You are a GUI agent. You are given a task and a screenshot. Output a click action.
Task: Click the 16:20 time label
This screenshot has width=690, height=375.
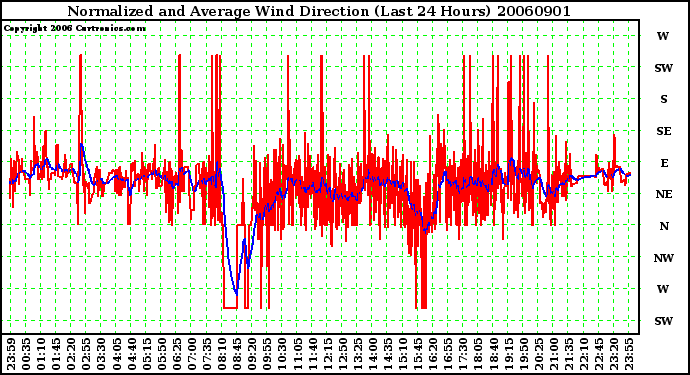pos(433,354)
